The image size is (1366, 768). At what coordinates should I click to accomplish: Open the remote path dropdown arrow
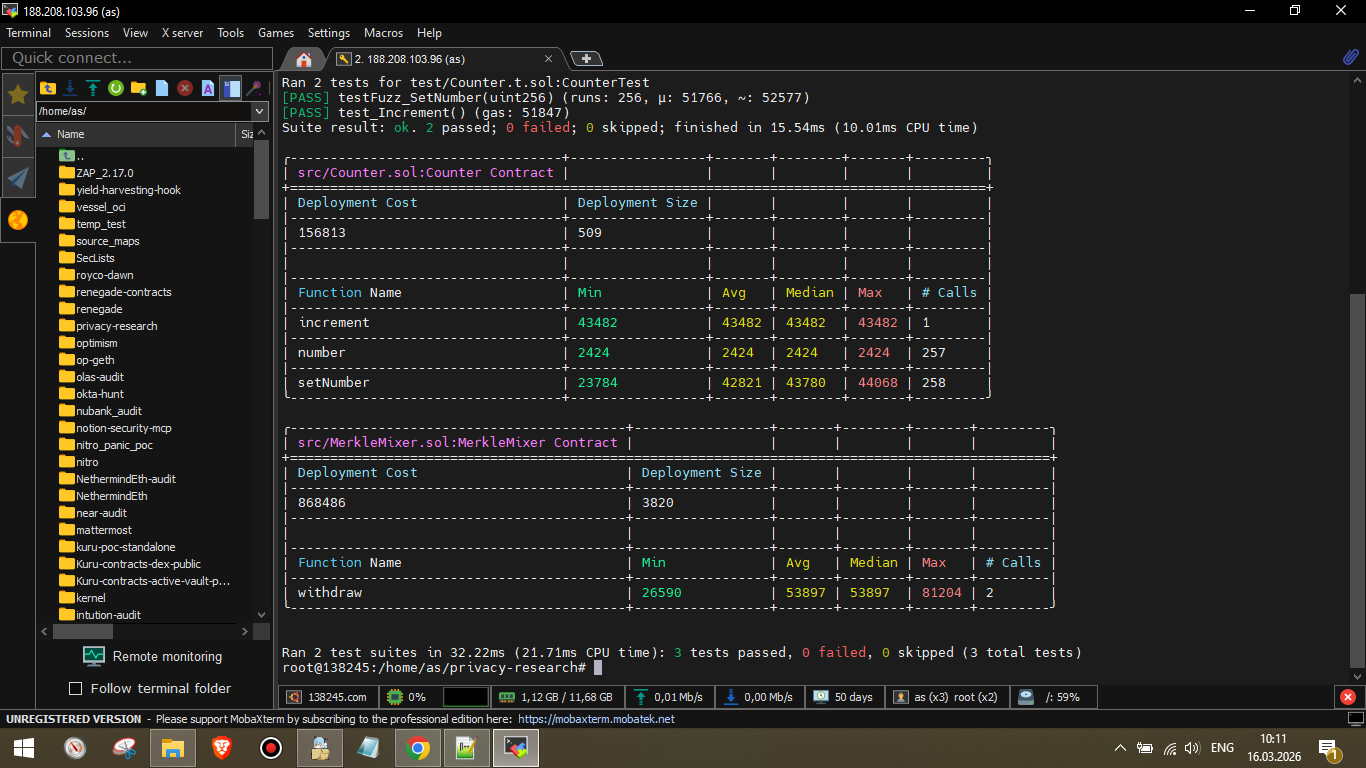(x=260, y=111)
